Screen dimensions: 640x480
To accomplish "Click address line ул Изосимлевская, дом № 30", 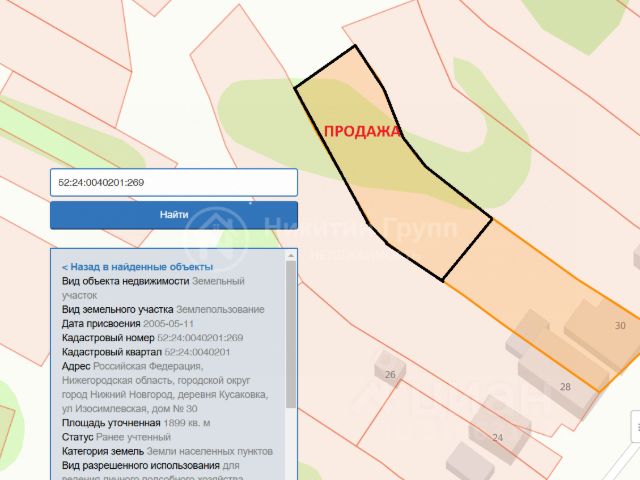I will click(x=130, y=409).
